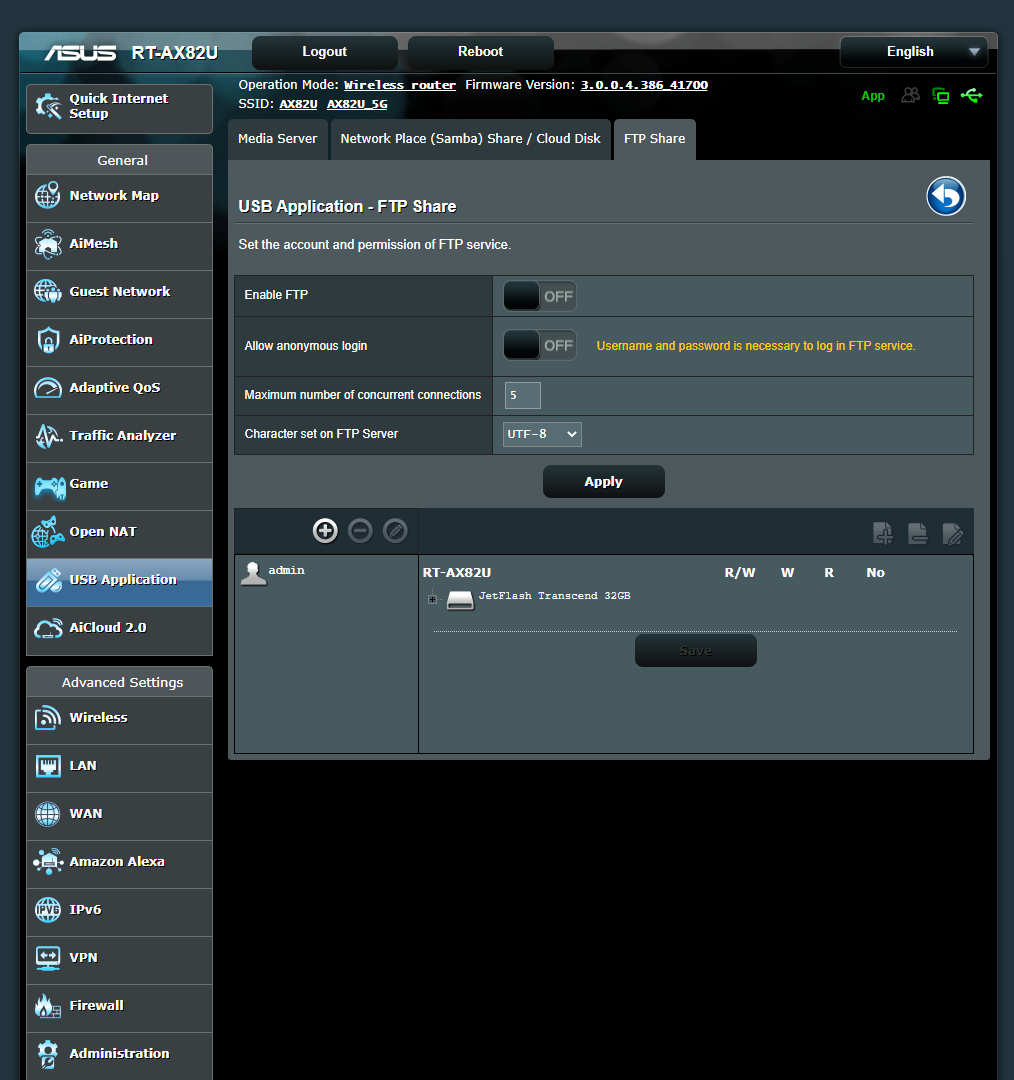Open IPv6 settings
Screen dimensions: 1014x1080
(x=119, y=913)
